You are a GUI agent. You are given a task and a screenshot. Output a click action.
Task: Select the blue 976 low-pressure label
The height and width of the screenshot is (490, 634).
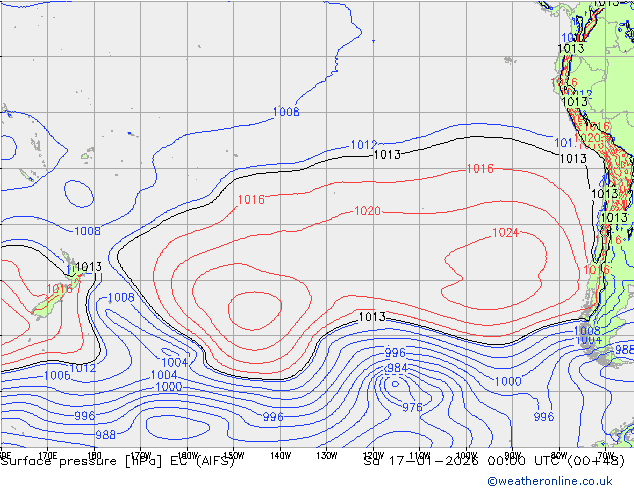pyautogui.click(x=412, y=407)
